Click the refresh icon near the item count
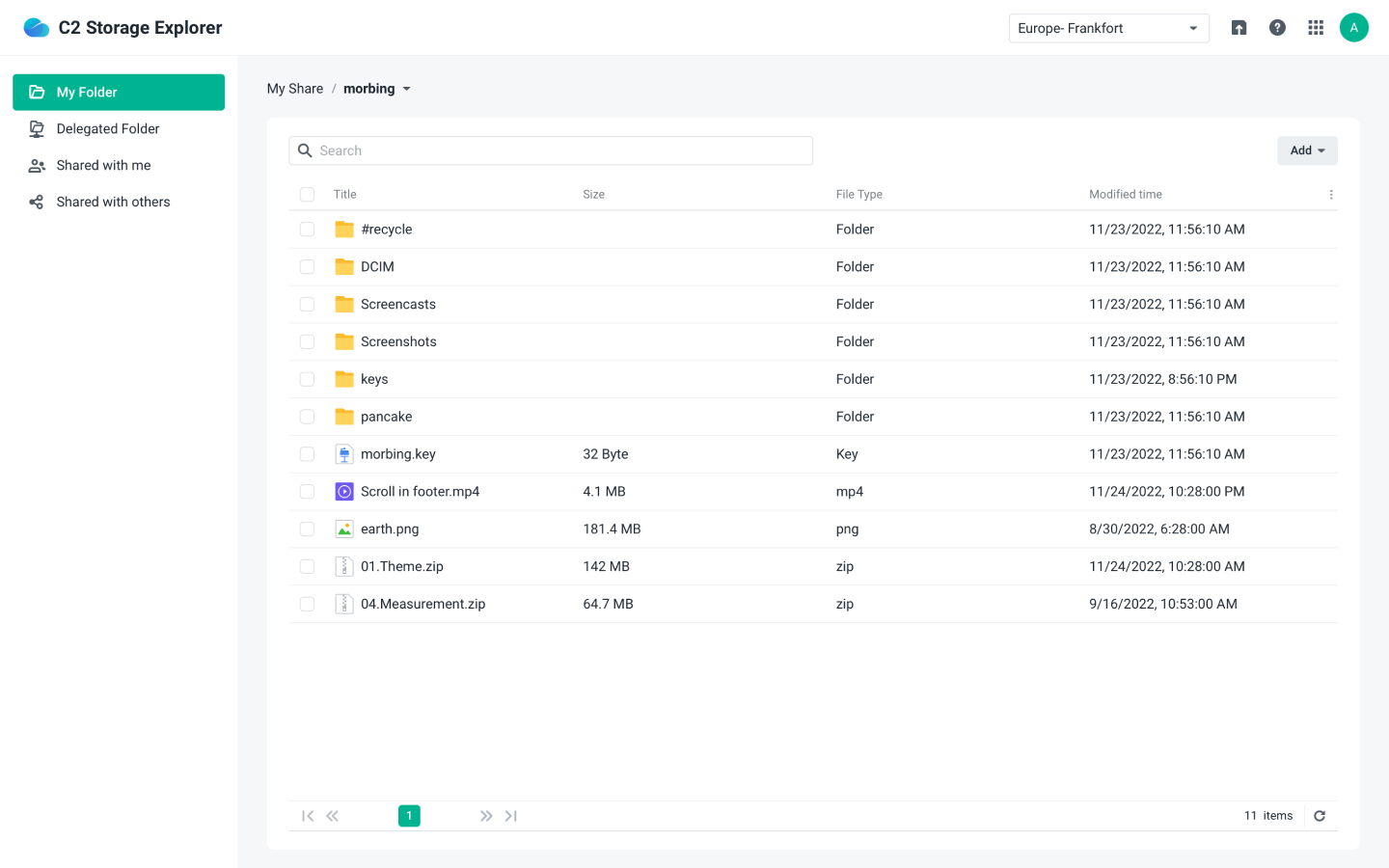The width and height of the screenshot is (1389, 868). click(1320, 815)
